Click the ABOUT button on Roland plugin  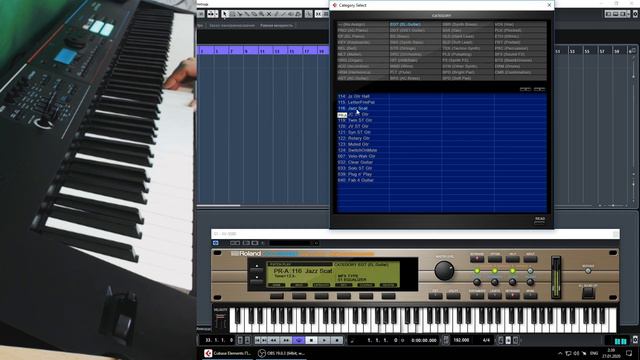pos(530,259)
